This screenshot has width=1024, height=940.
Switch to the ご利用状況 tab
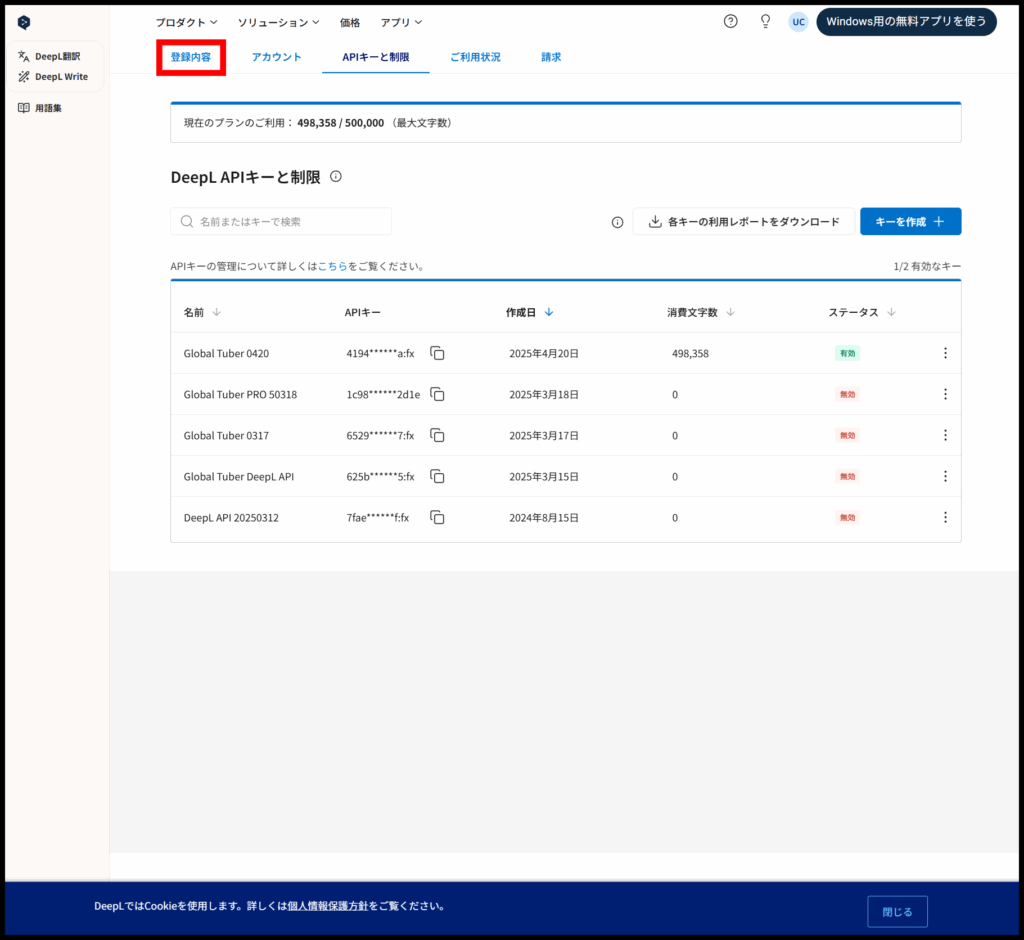pyautogui.click(x=475, y=57)
